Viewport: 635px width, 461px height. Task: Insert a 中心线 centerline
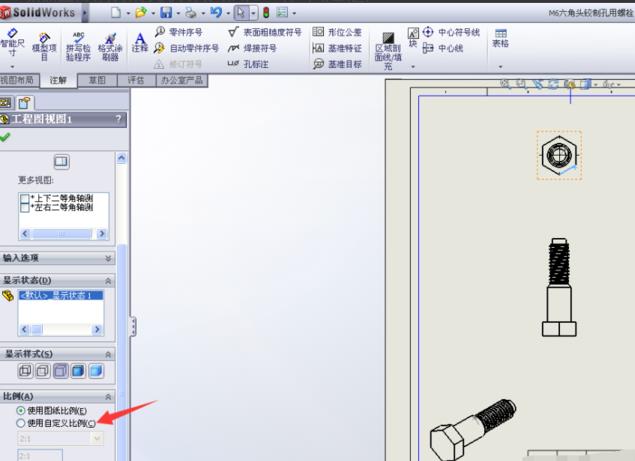(x=443, y=48)
